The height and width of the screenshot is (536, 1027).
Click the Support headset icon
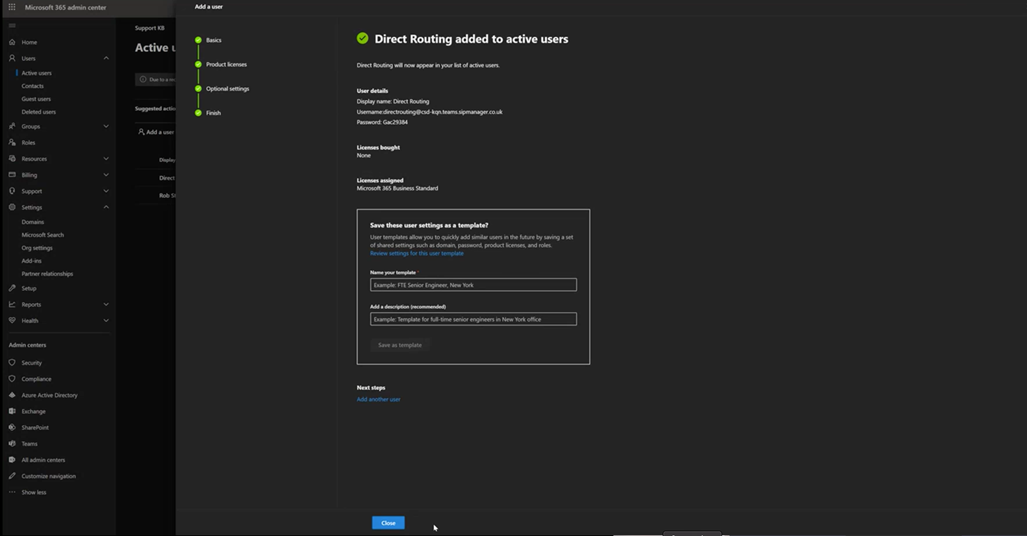click(x=12, y=191)
